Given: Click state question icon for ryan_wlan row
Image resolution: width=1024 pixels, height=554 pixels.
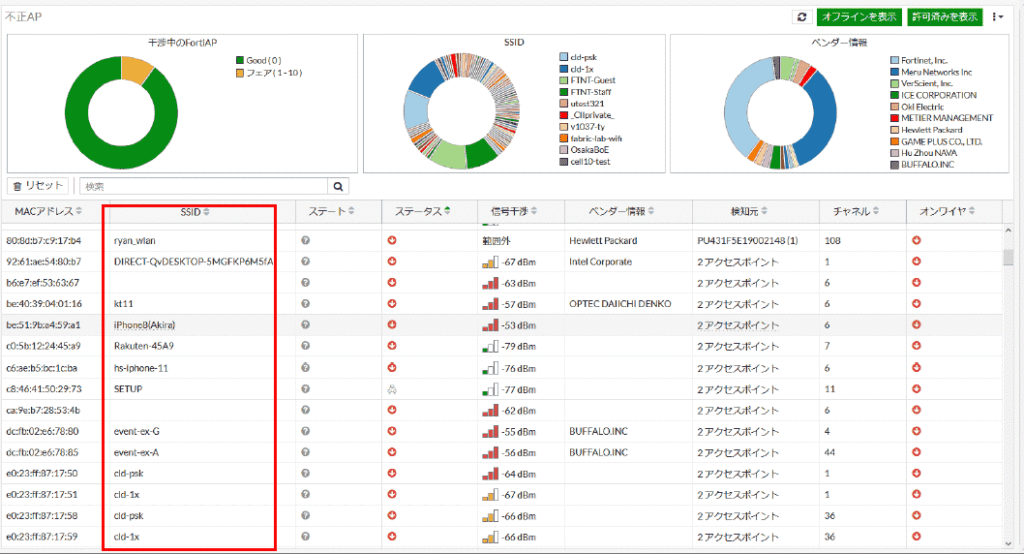Looking at the screenshot, I should 305,240.
